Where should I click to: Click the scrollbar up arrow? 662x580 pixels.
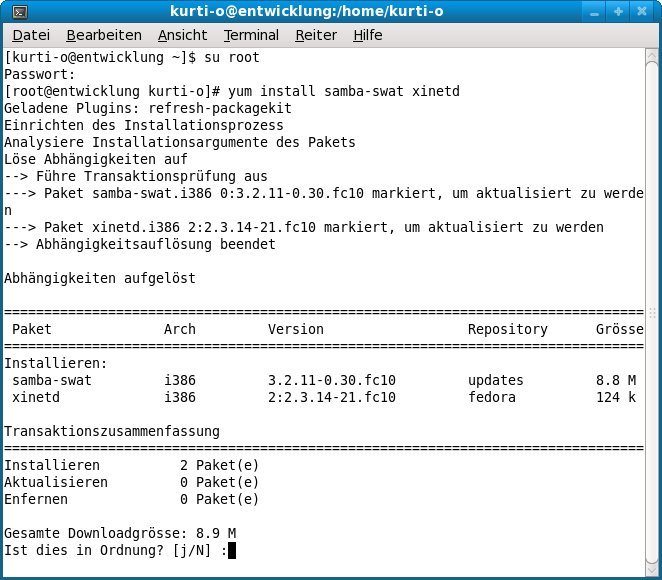tap(652, 56)
